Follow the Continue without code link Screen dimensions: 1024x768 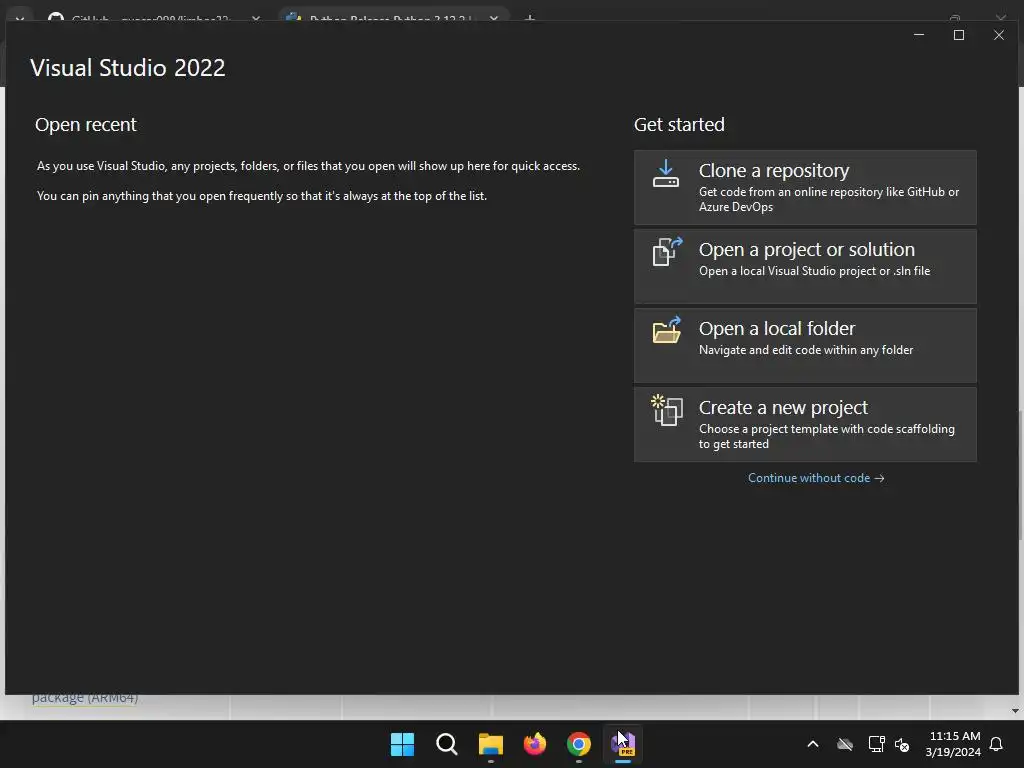coord(816,478)
